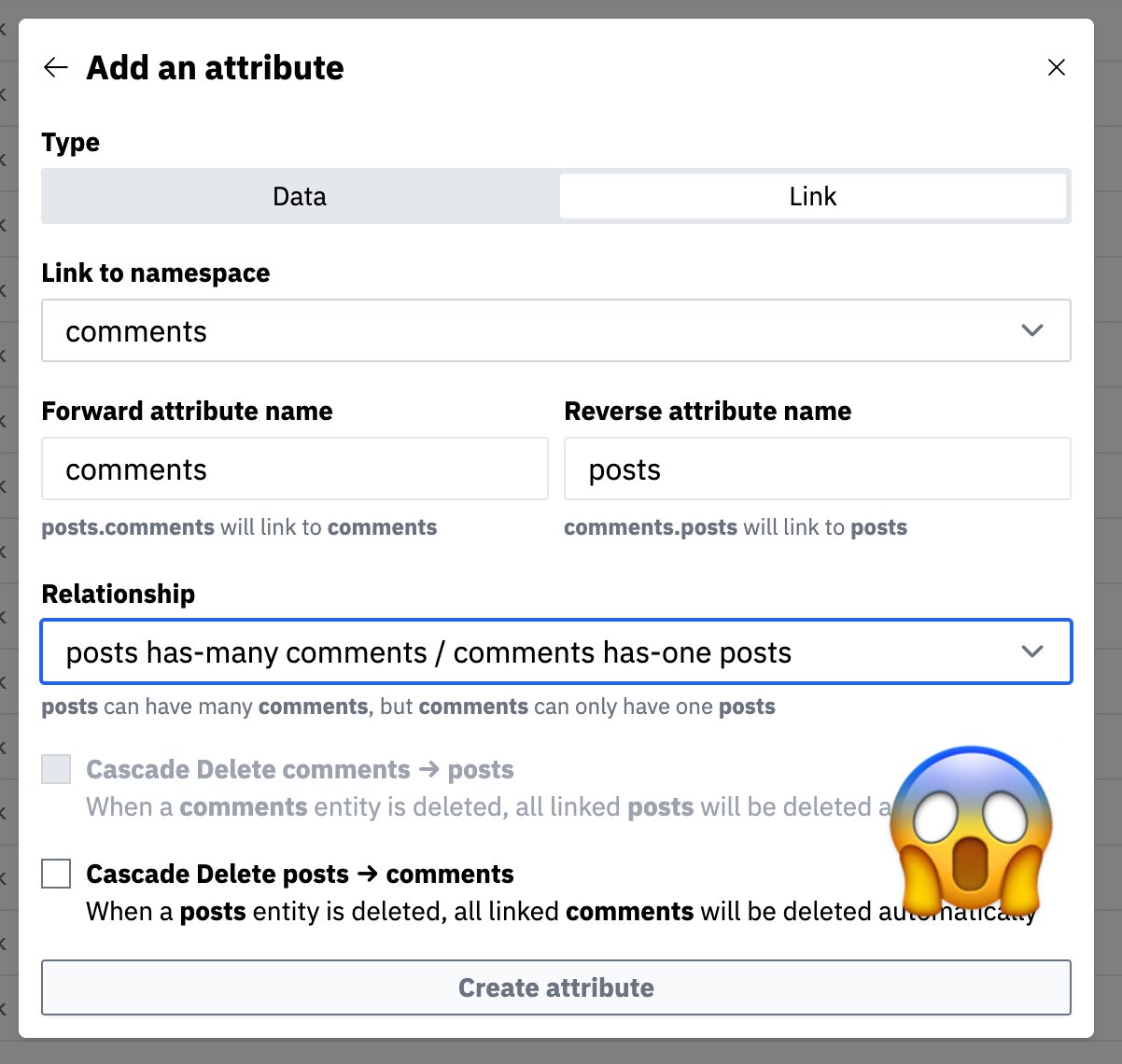
Task: Click the disabled Cascade Delete comments → posts checkbox
Action: pos(56,769)
